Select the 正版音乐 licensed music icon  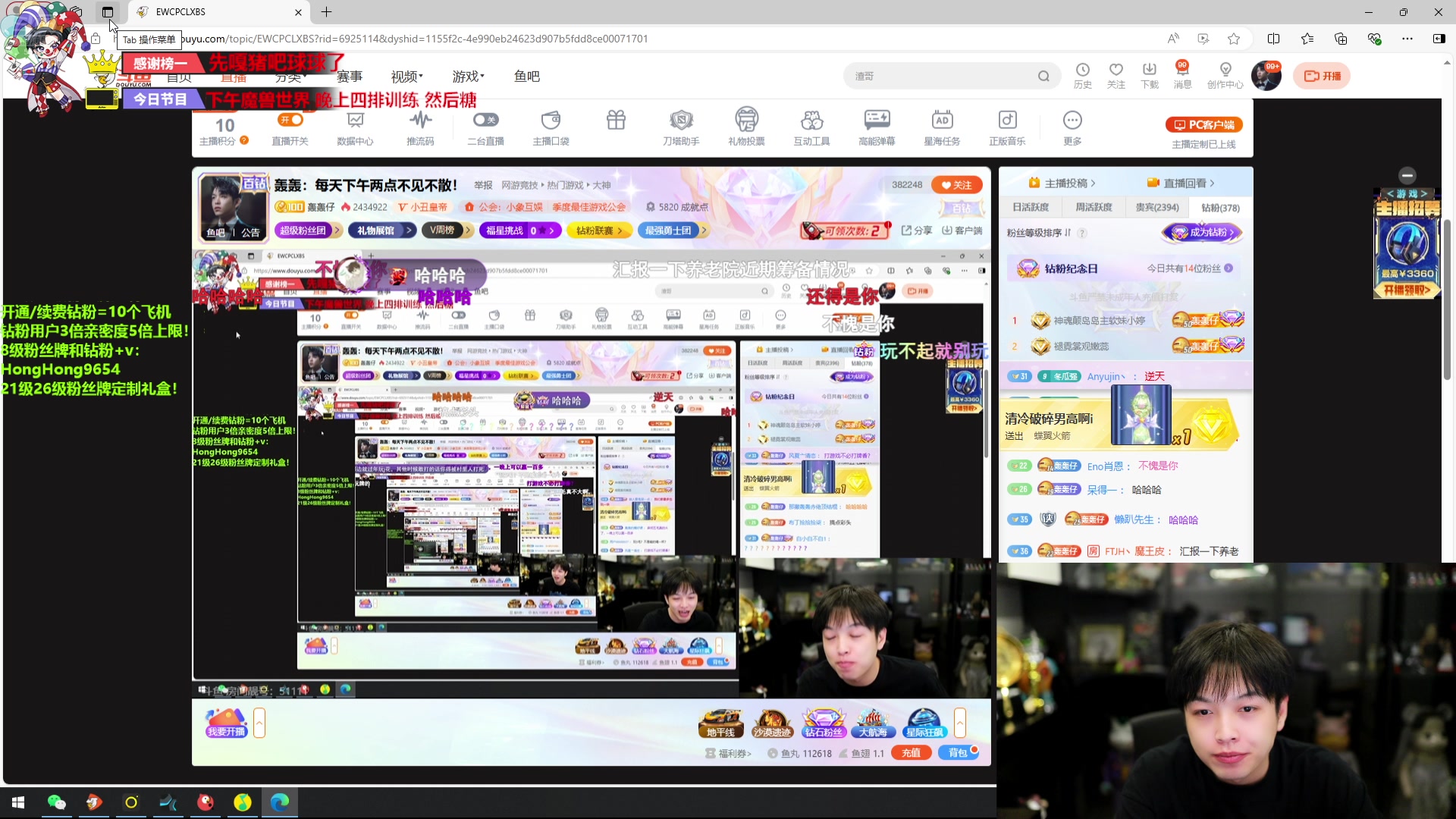[x=1007, y=127]
